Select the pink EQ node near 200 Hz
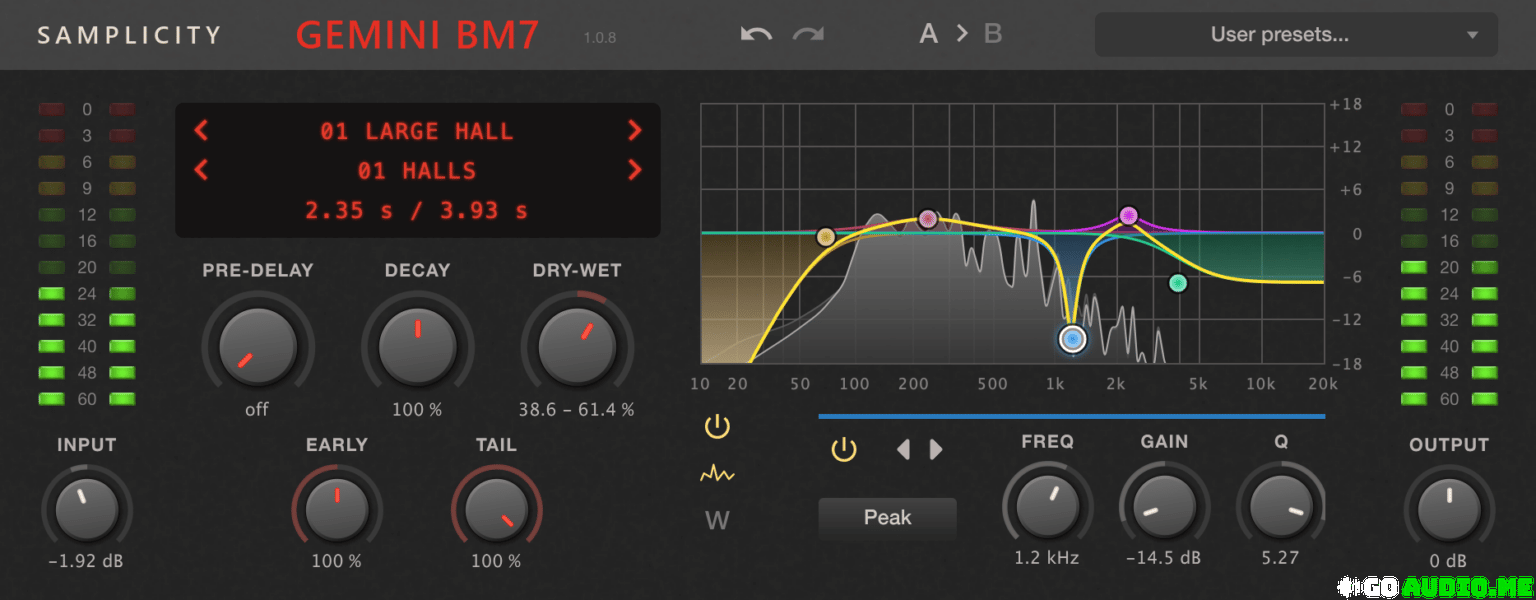The image size is (1536, 600). pyautogui.click(x=928, y=218)
